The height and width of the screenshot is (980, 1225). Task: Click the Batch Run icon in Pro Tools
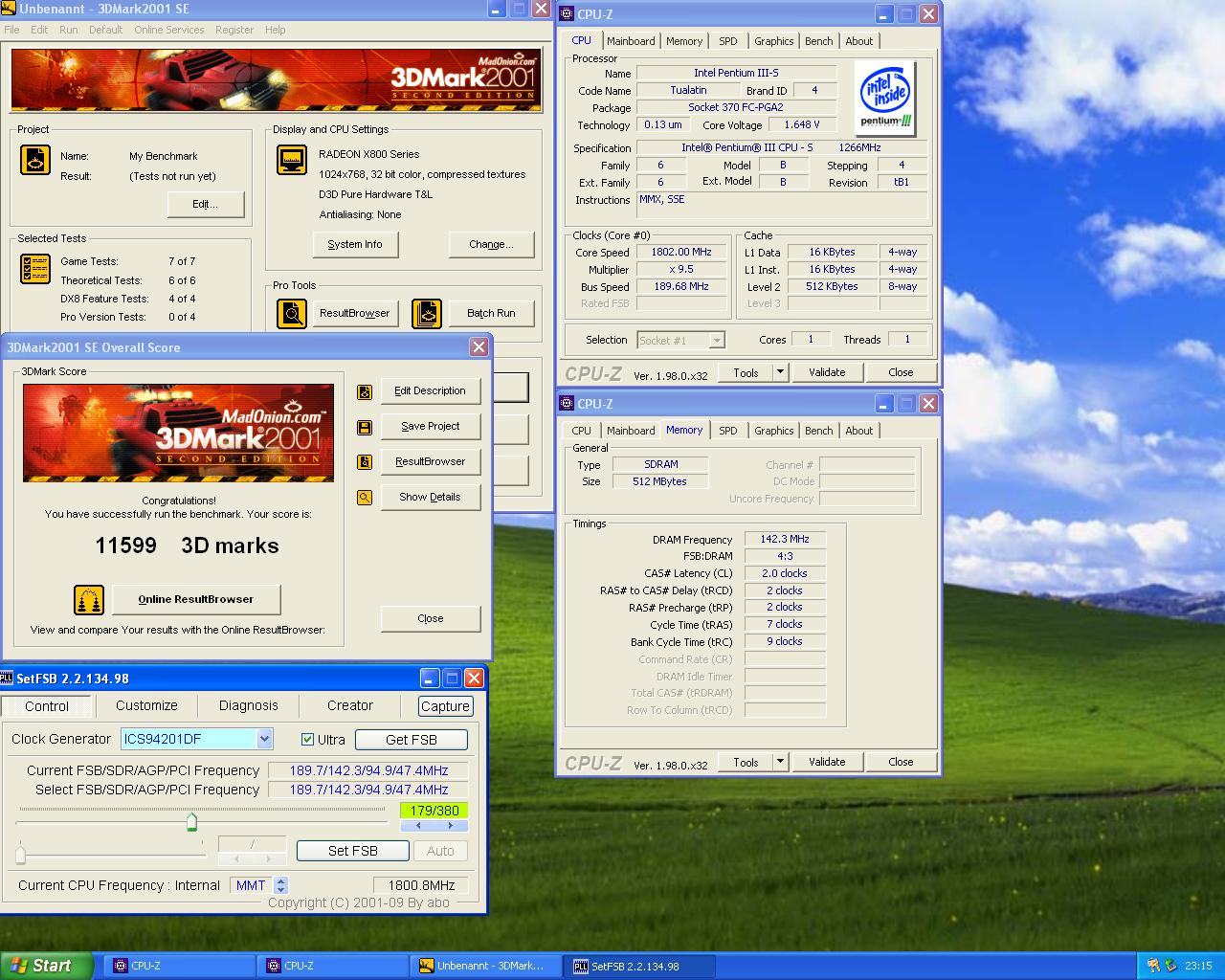pyautogui.click(x=427, y=313)
